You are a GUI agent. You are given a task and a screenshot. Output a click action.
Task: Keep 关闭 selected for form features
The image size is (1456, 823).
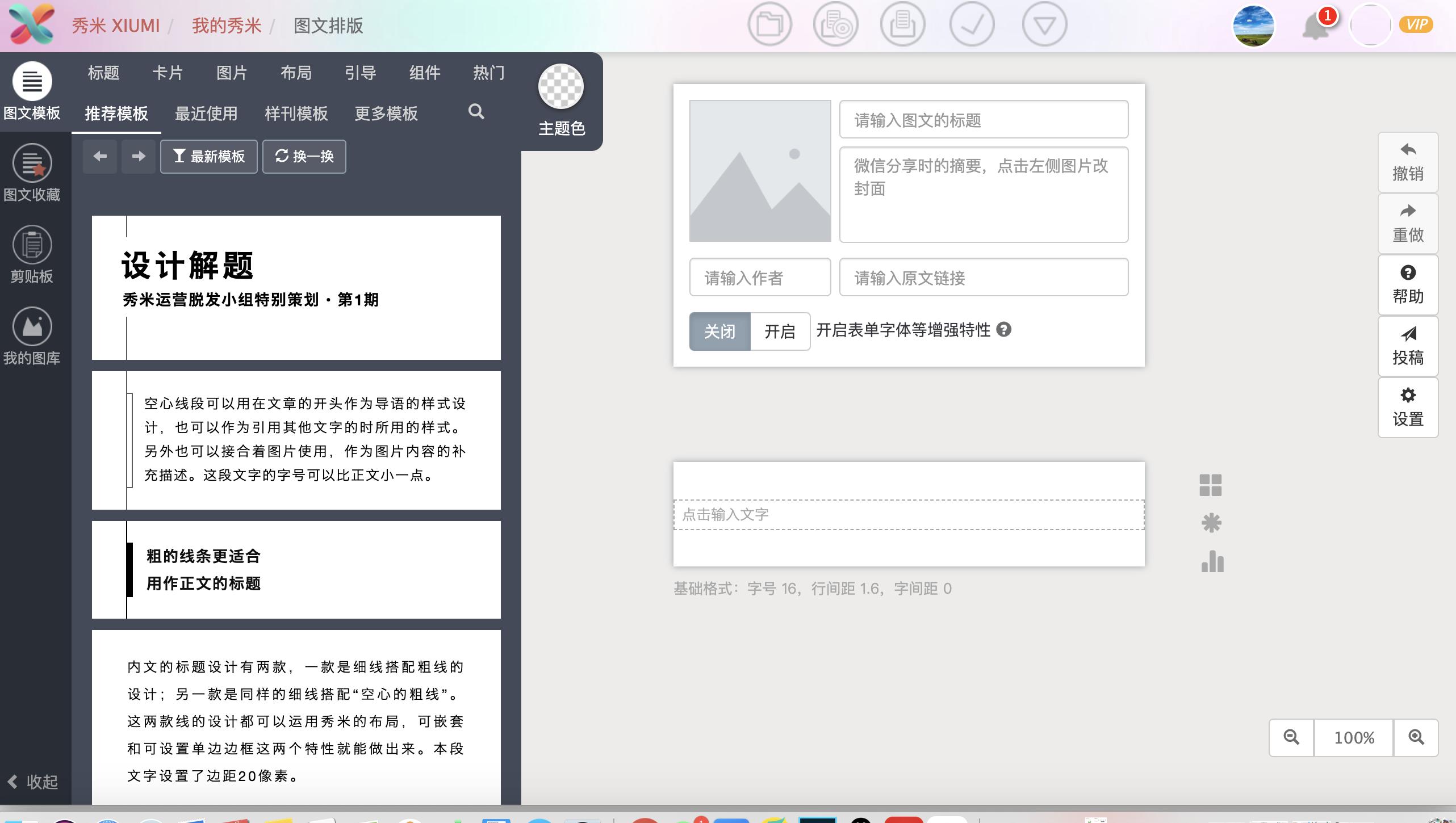719,331
